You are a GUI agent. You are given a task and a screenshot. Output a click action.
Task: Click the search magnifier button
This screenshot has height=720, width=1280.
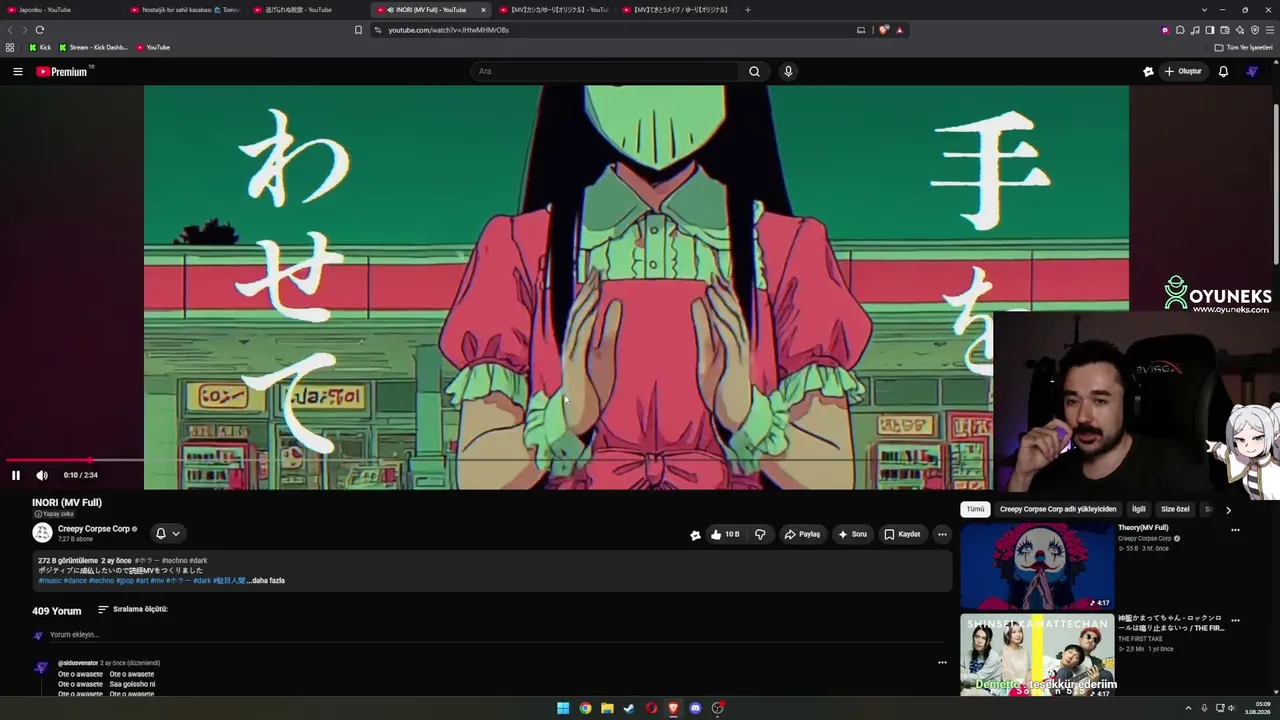pos(754,71)
